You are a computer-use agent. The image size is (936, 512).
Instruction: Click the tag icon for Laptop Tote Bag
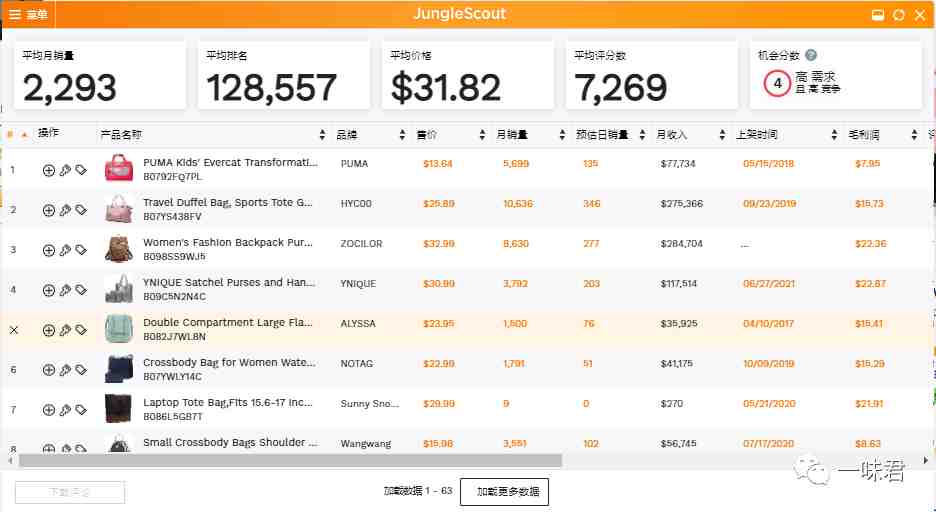tap(81, 410)
